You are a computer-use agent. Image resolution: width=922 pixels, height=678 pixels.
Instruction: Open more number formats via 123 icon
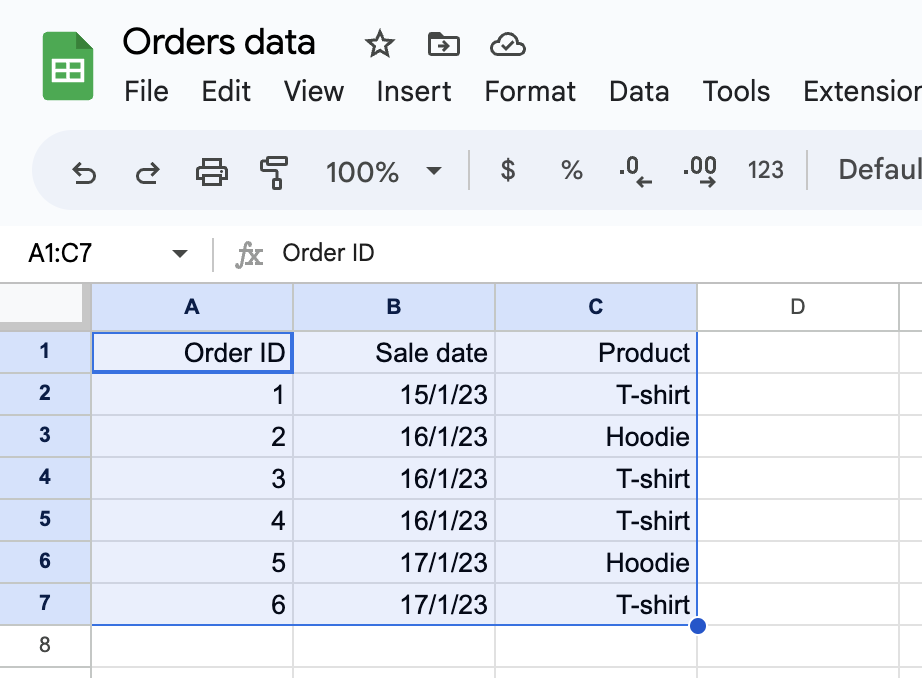tap(765, 170)
